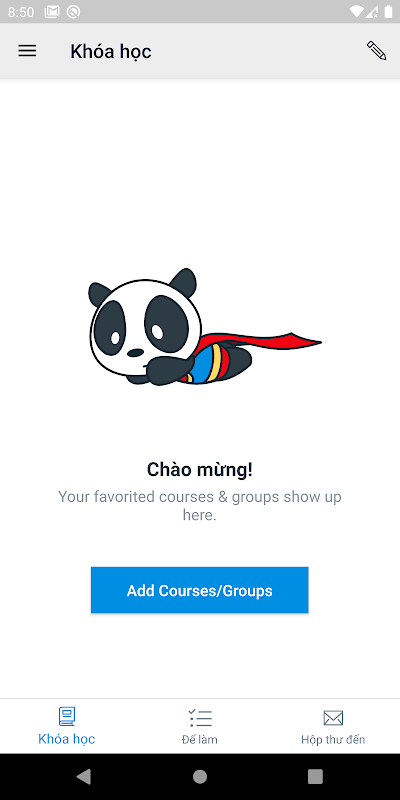Image resolution: width=400 pixels, height=800 pixels.
Task: Tap the Android back triangle
Action: pyautogui.click(x=84, y=777)
